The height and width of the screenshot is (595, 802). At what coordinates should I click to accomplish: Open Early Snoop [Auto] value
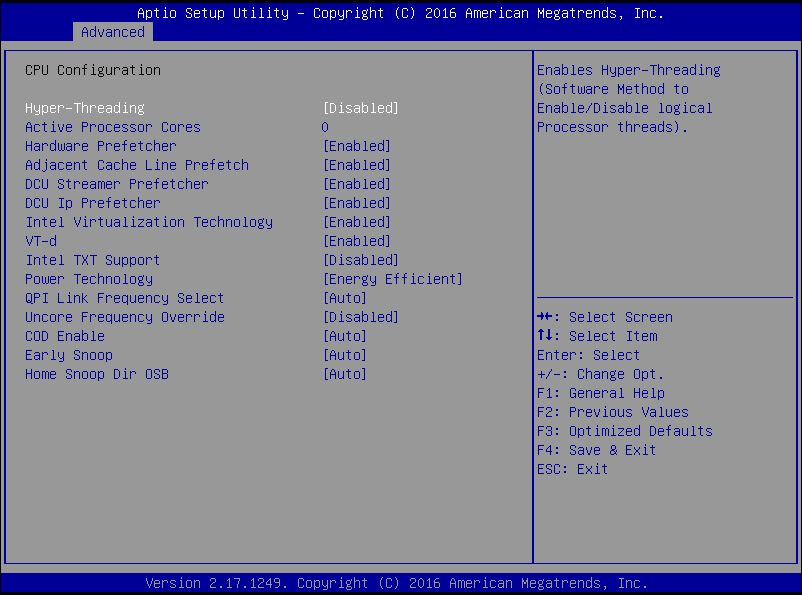[345, 355]
